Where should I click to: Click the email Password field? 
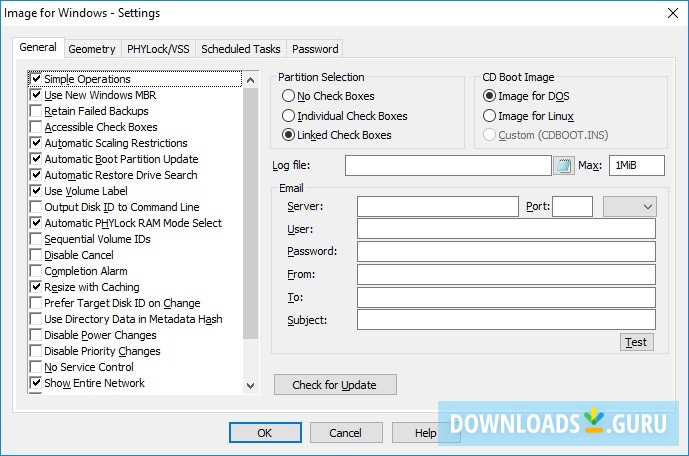point(506,252)
